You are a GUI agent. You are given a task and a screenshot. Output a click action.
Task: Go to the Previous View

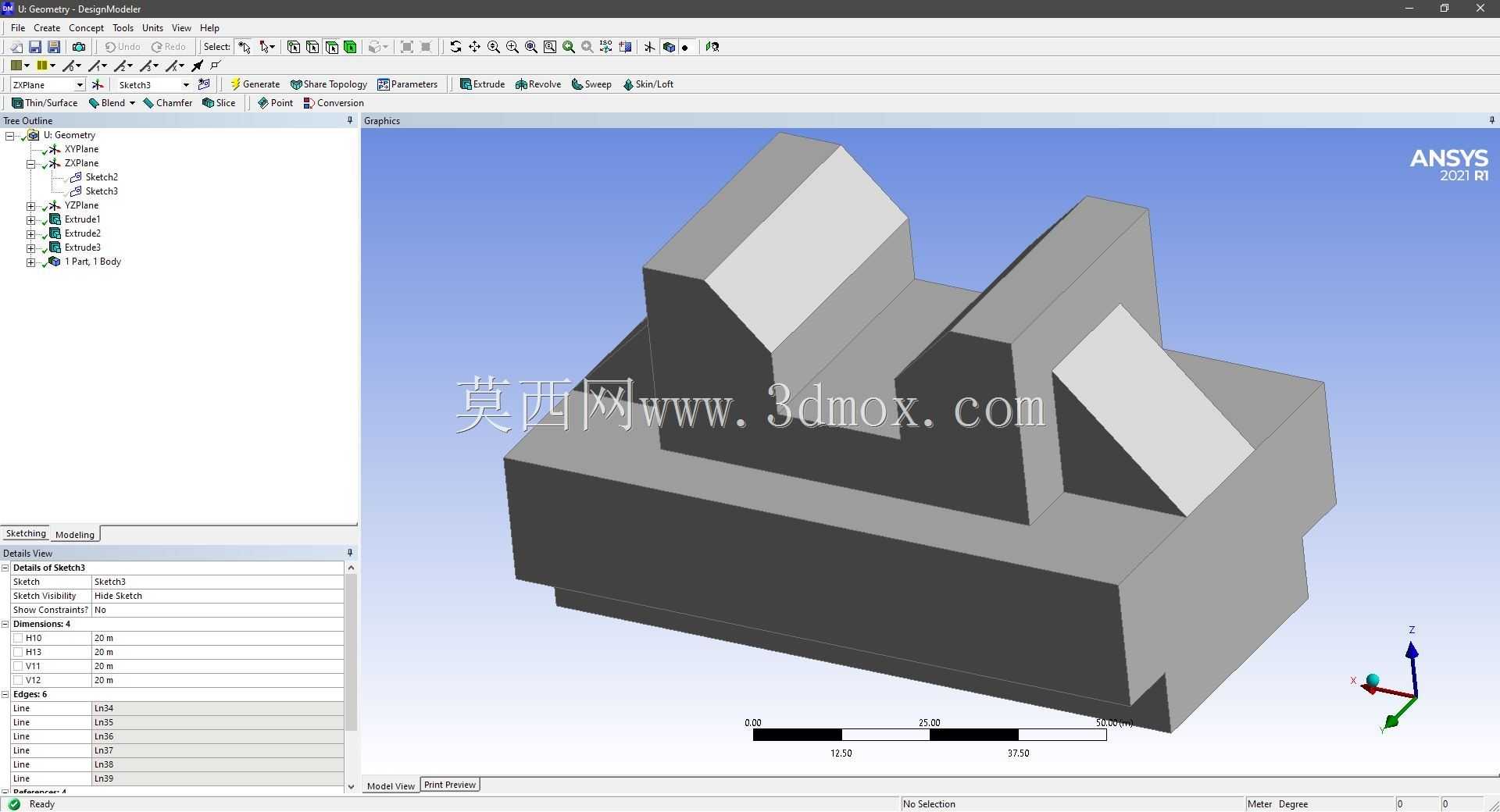pos(568,47)
